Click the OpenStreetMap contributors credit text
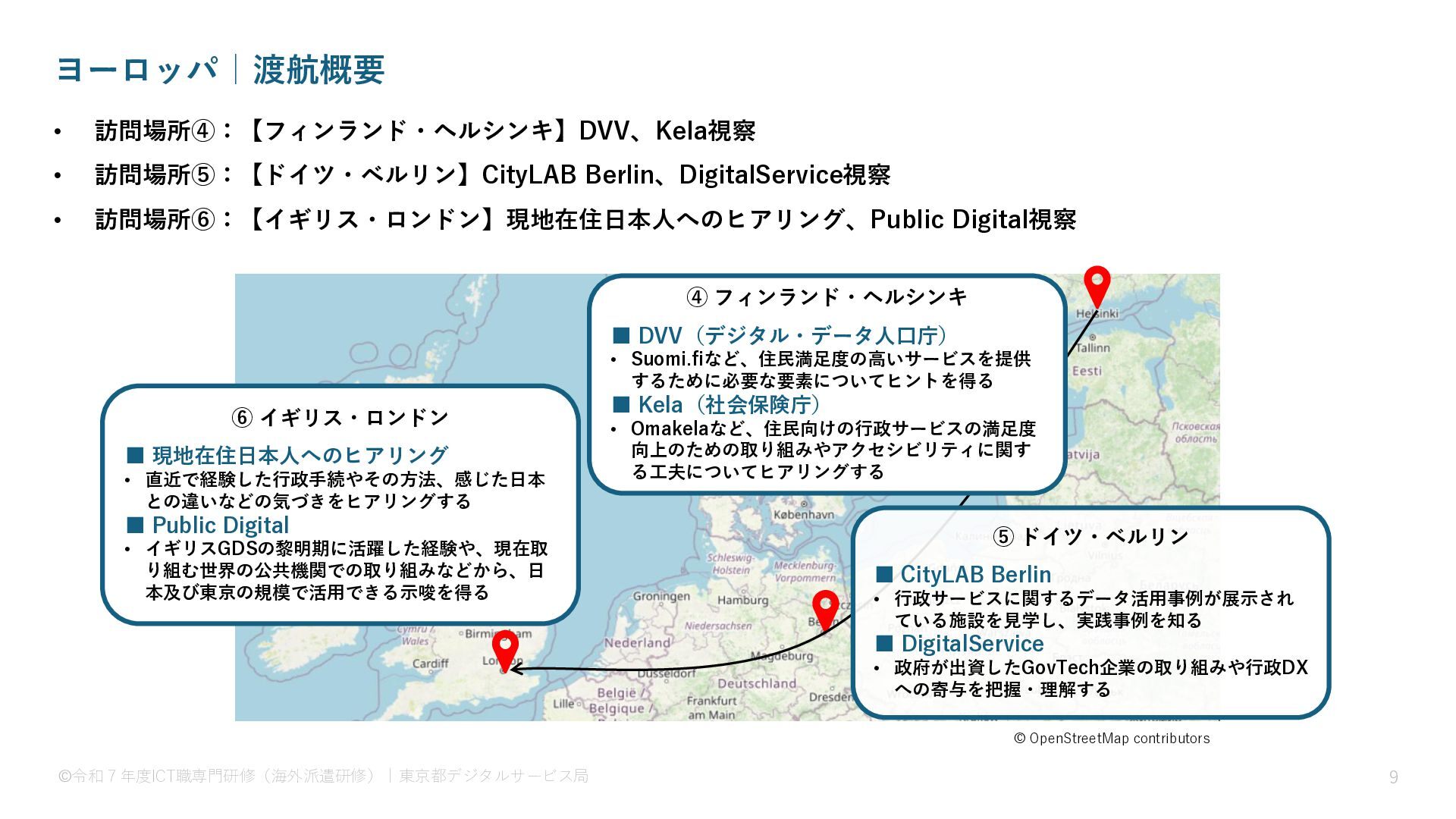The width and height of the screenshot is (1456, 819). point(1112,738)
